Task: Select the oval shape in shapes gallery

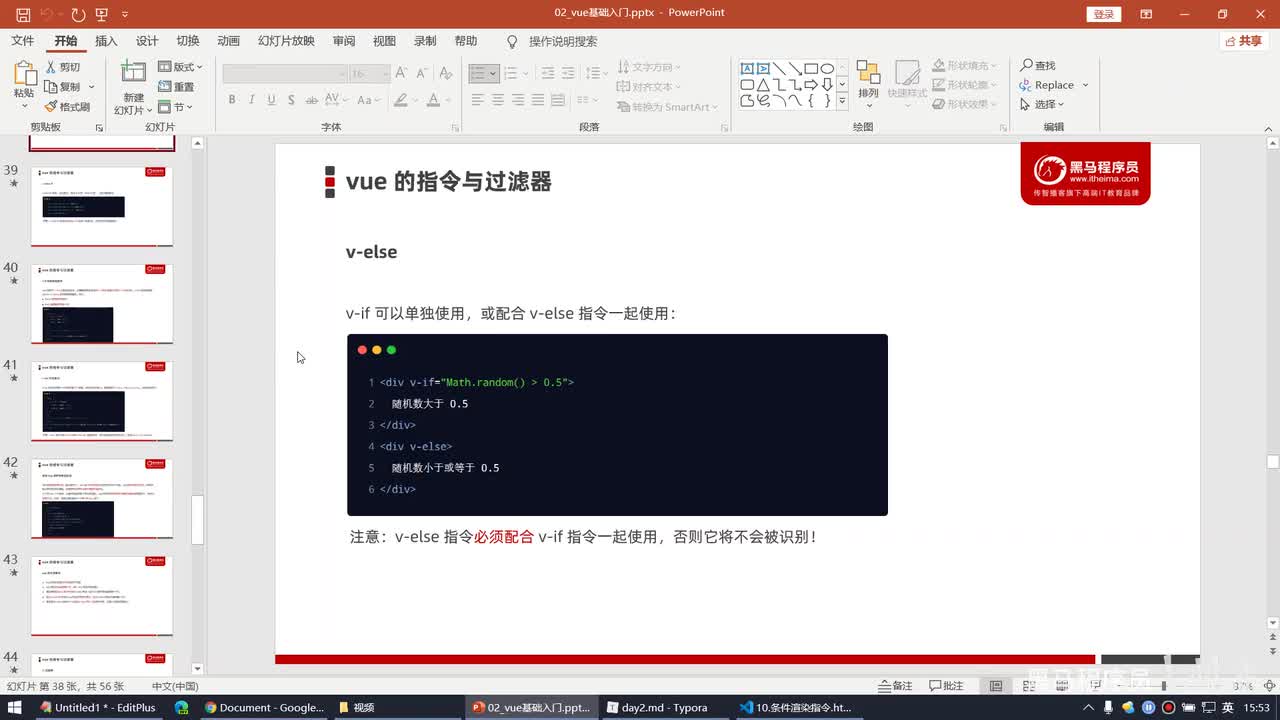Action: pyautogui.click(x=827, y=69)
